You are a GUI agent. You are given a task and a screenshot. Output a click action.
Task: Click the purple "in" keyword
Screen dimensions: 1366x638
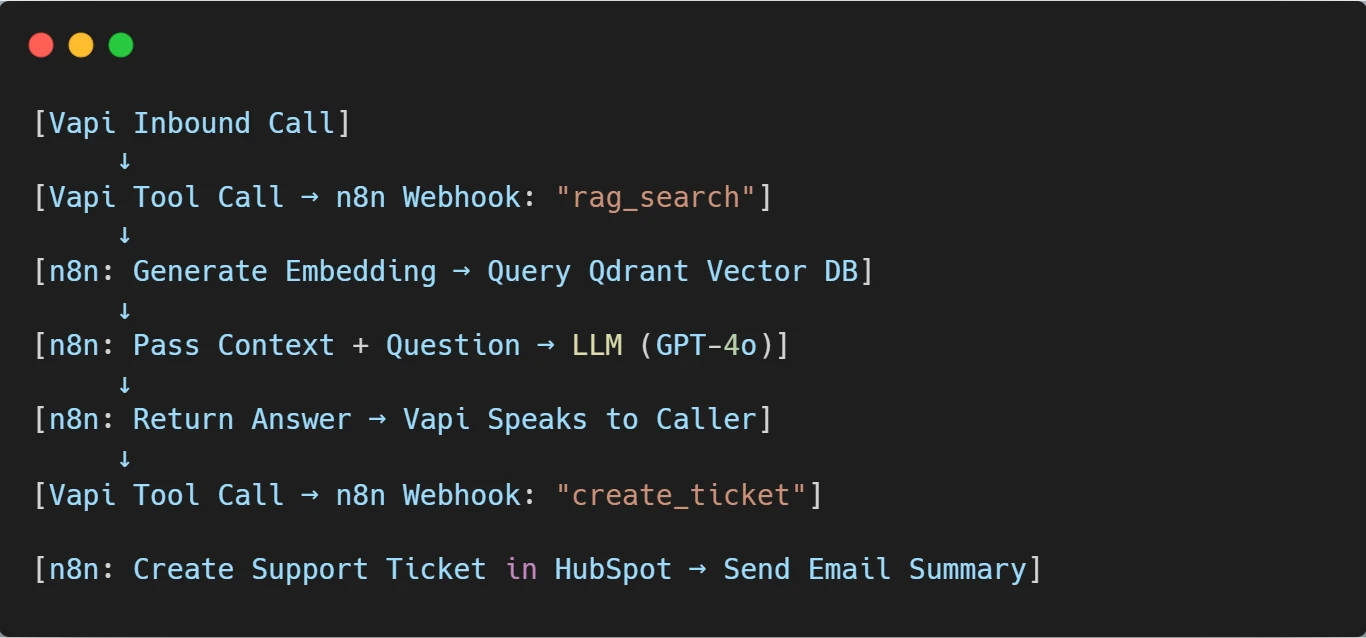(521, 569)
